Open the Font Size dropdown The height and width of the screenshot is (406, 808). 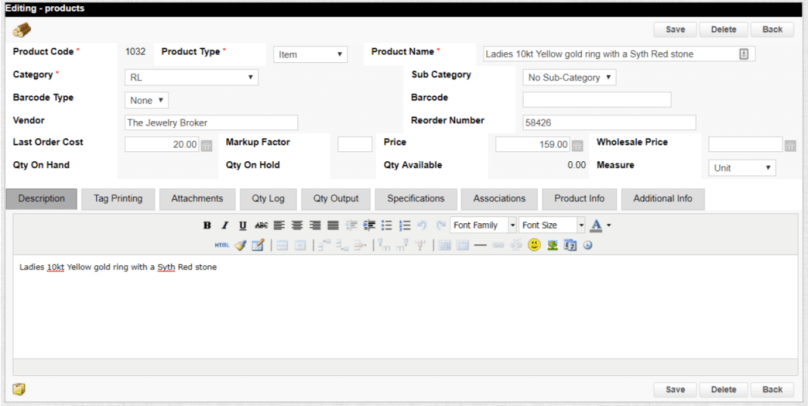click(551, 225)
